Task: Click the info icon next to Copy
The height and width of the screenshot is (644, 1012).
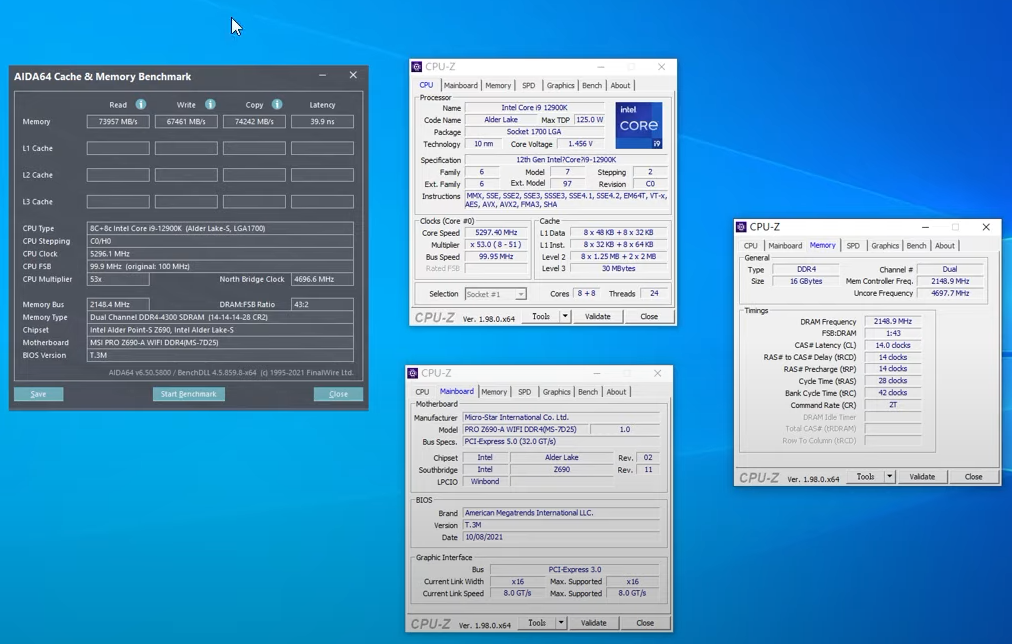Action: pyautogui.click(x=277, y=104)
